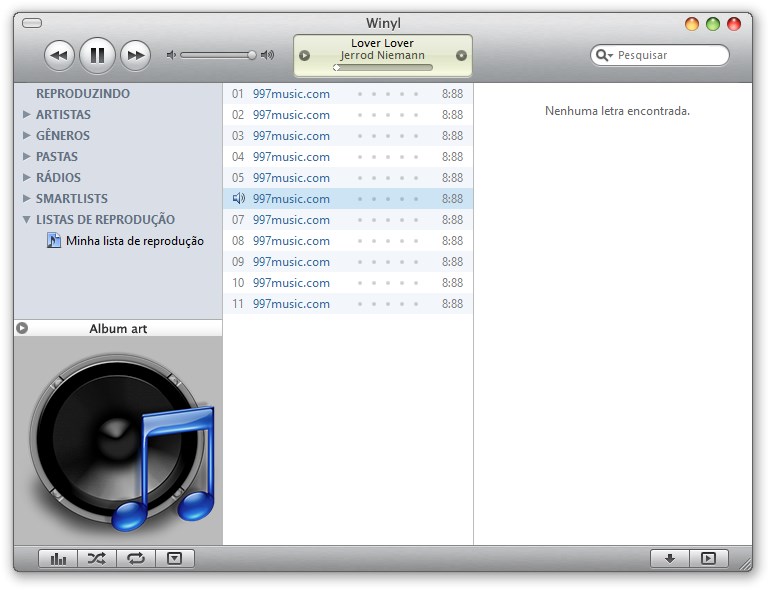Select track 07 997music.com
This screenshot has width=770, height=591.
348,220
